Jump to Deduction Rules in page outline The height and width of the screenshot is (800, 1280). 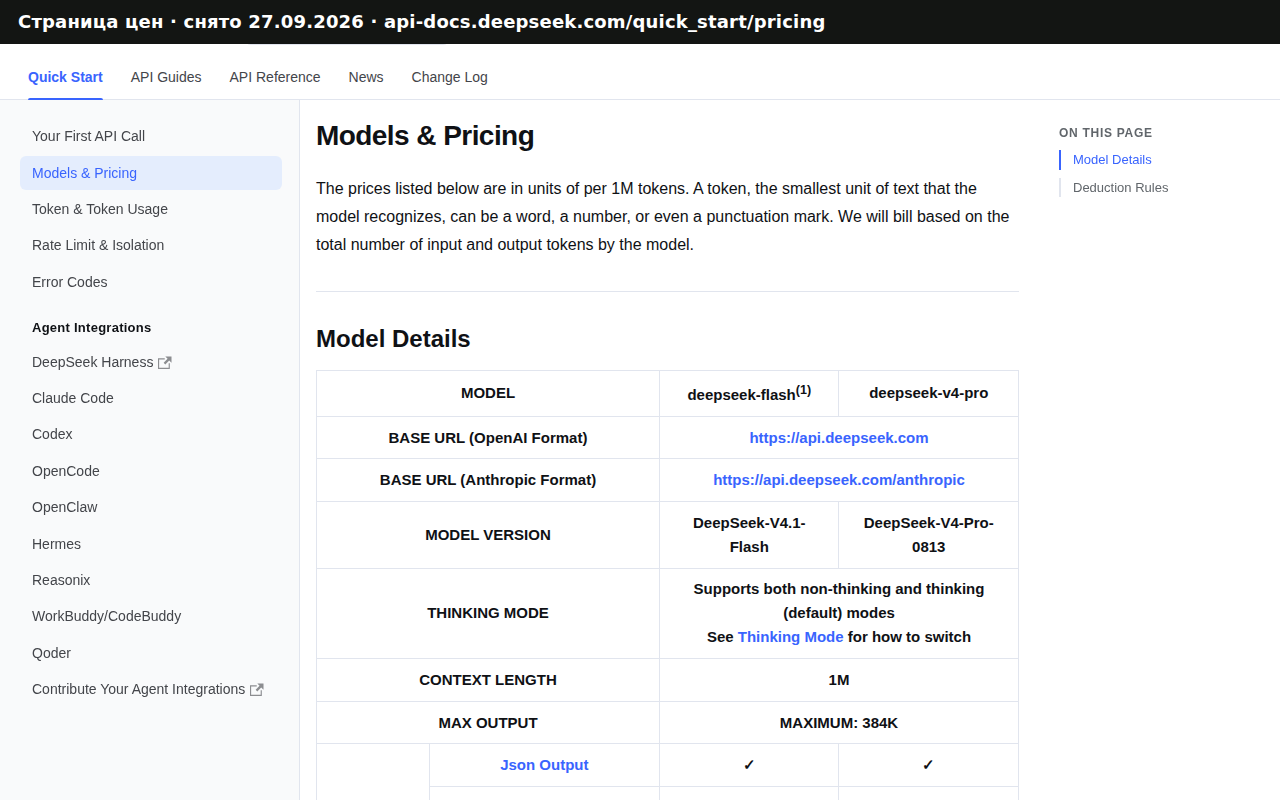coord(1120,188)
